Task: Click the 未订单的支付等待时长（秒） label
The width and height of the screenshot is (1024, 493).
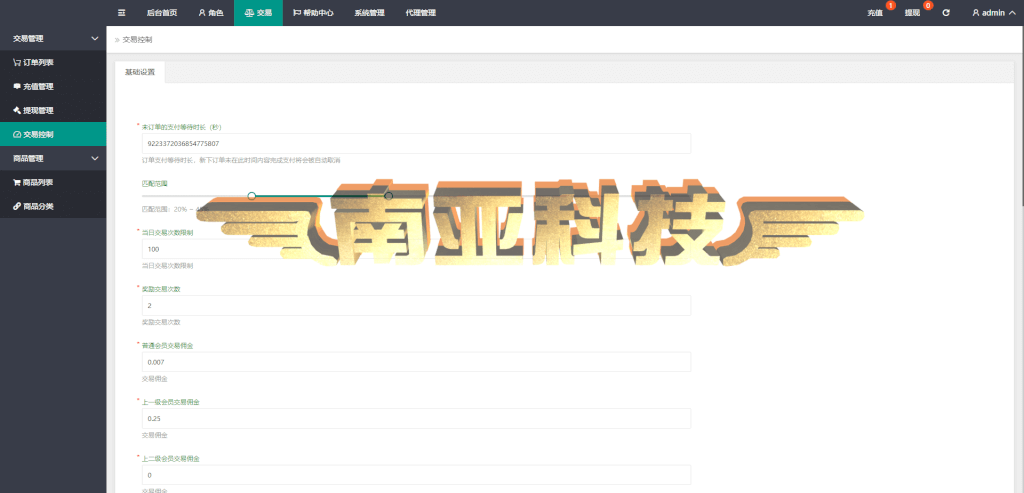Action: coord(182,127)
